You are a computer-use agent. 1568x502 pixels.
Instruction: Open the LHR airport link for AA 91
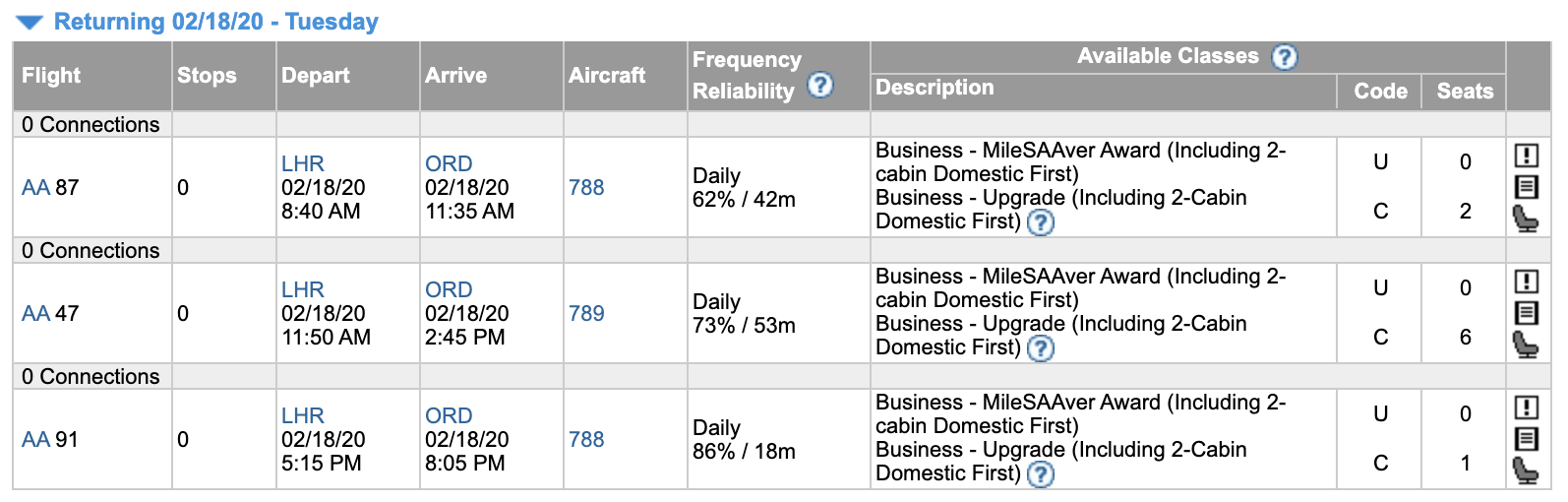tap(303, 415)
